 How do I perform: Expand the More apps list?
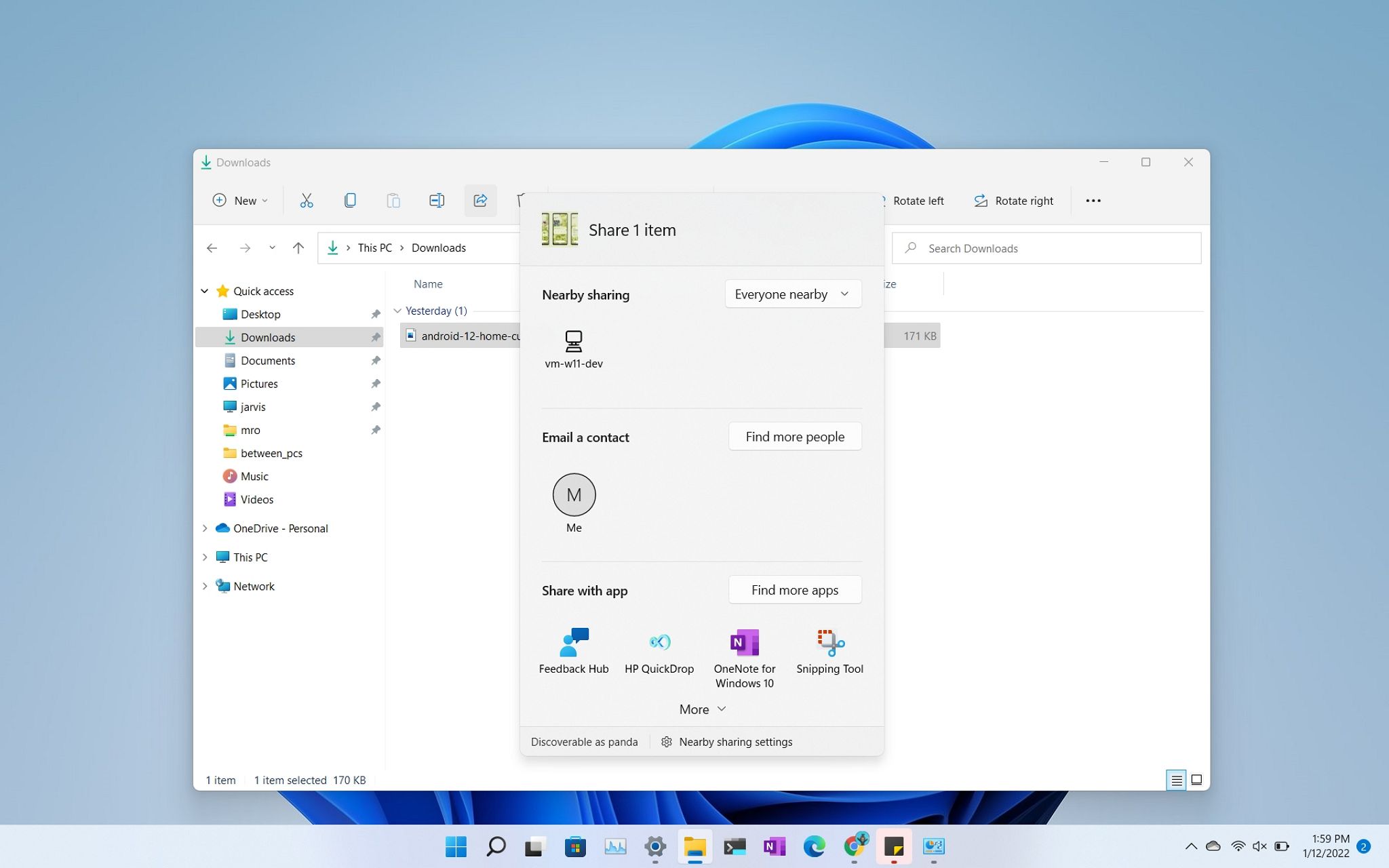[x=703, y=709]
